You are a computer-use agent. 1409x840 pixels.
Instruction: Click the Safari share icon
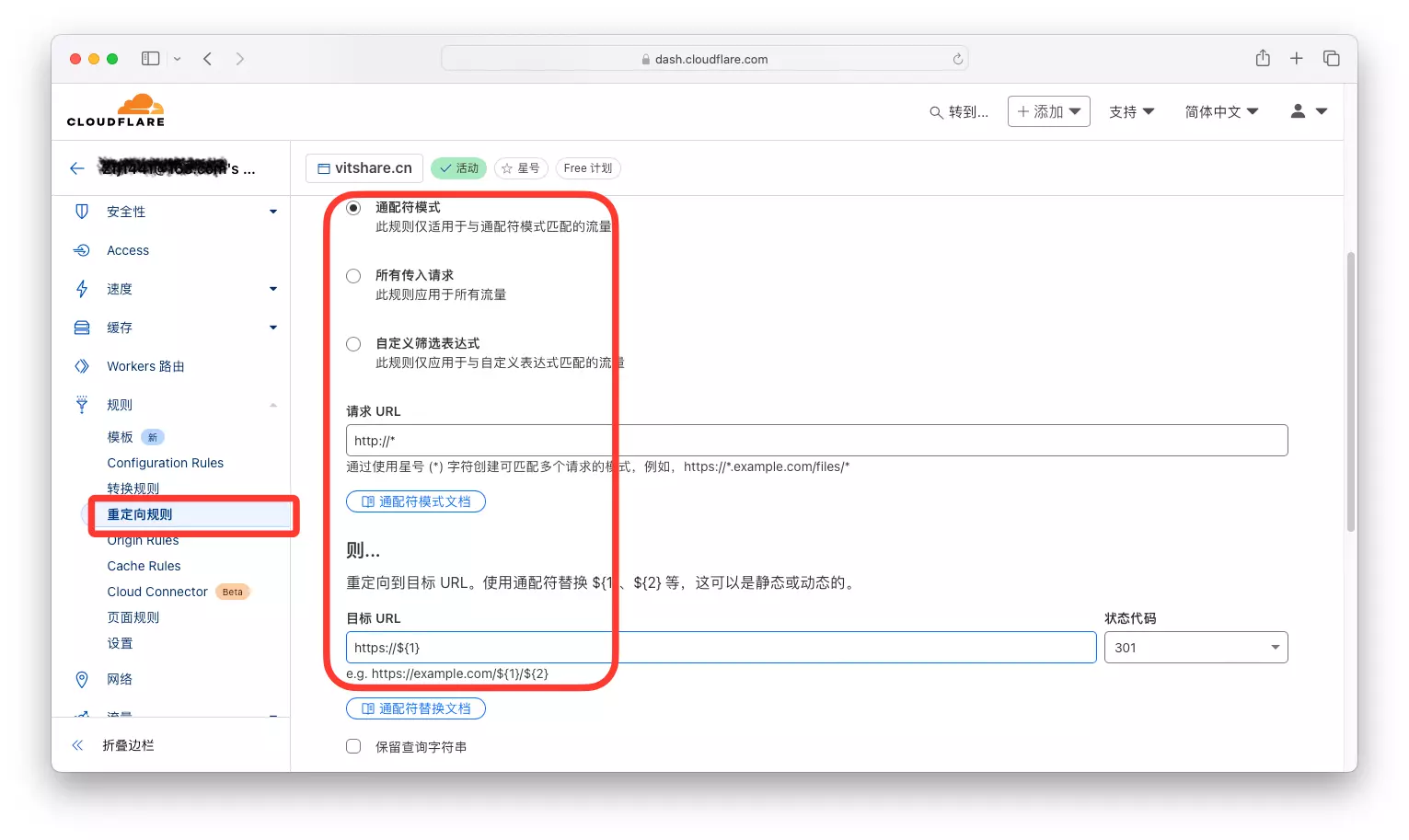(1263, 59)
